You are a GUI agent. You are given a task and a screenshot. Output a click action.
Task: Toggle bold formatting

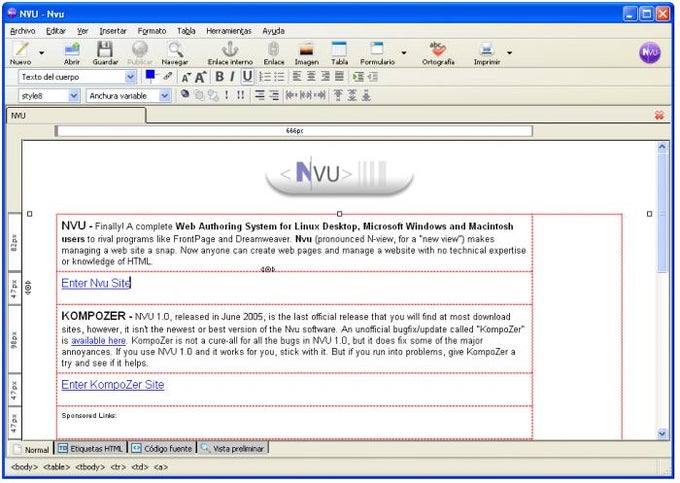click(x=219, y=77)
